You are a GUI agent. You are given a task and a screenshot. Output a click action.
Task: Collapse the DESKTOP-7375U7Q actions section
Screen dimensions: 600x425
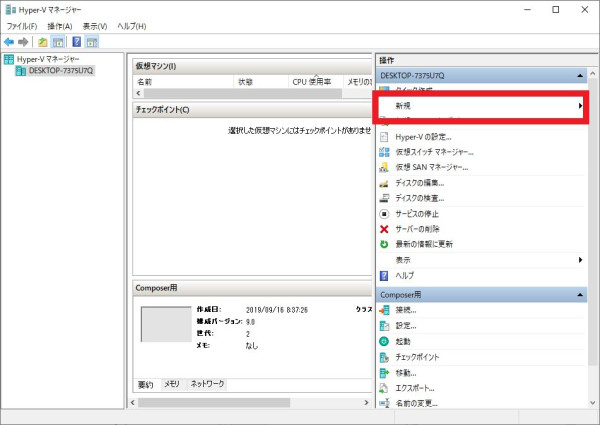(x=581, y=75)
